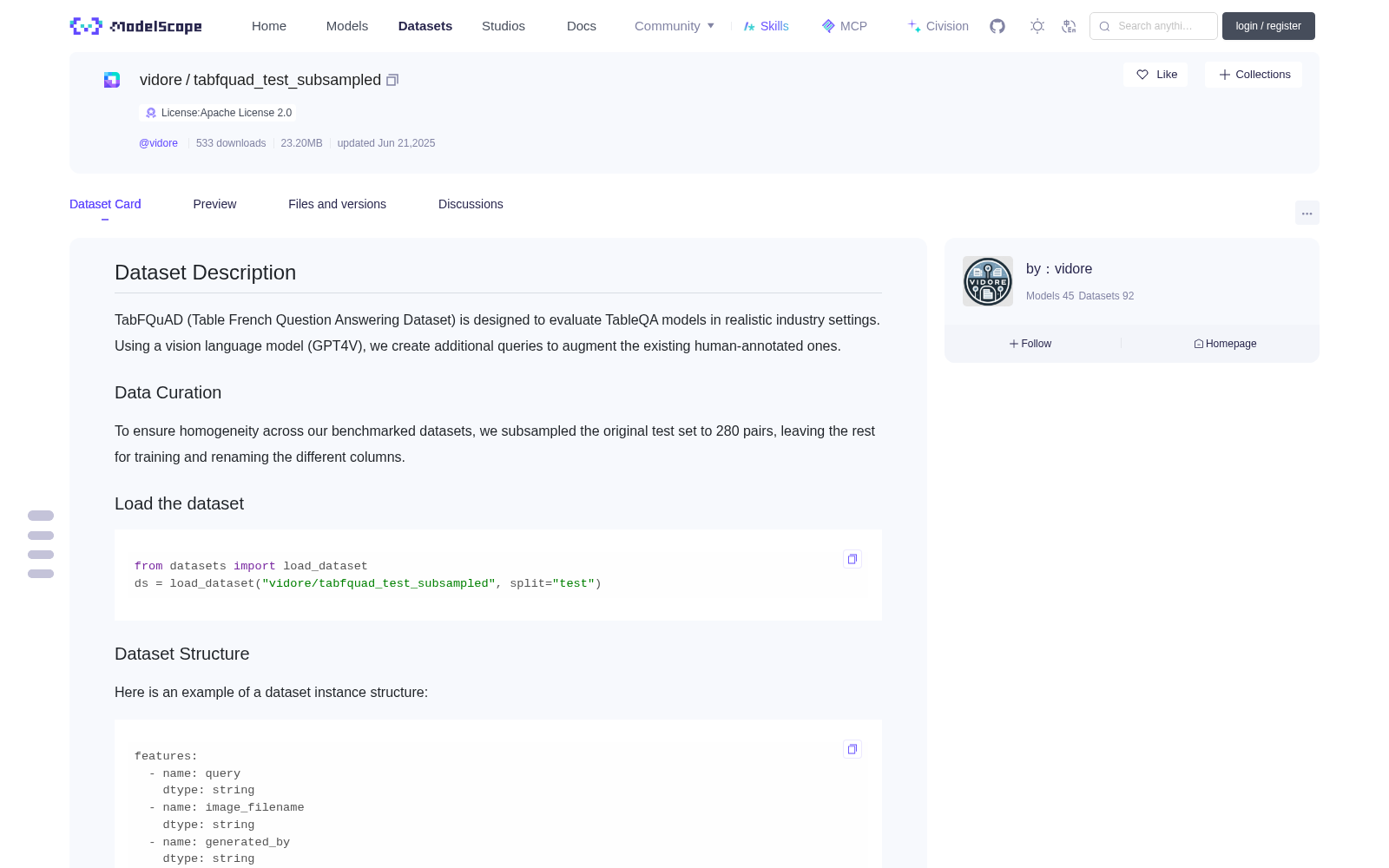Click the dataset avatar icon beside vidore
This screenshot has height=868, width=1389.
point(112,80)
